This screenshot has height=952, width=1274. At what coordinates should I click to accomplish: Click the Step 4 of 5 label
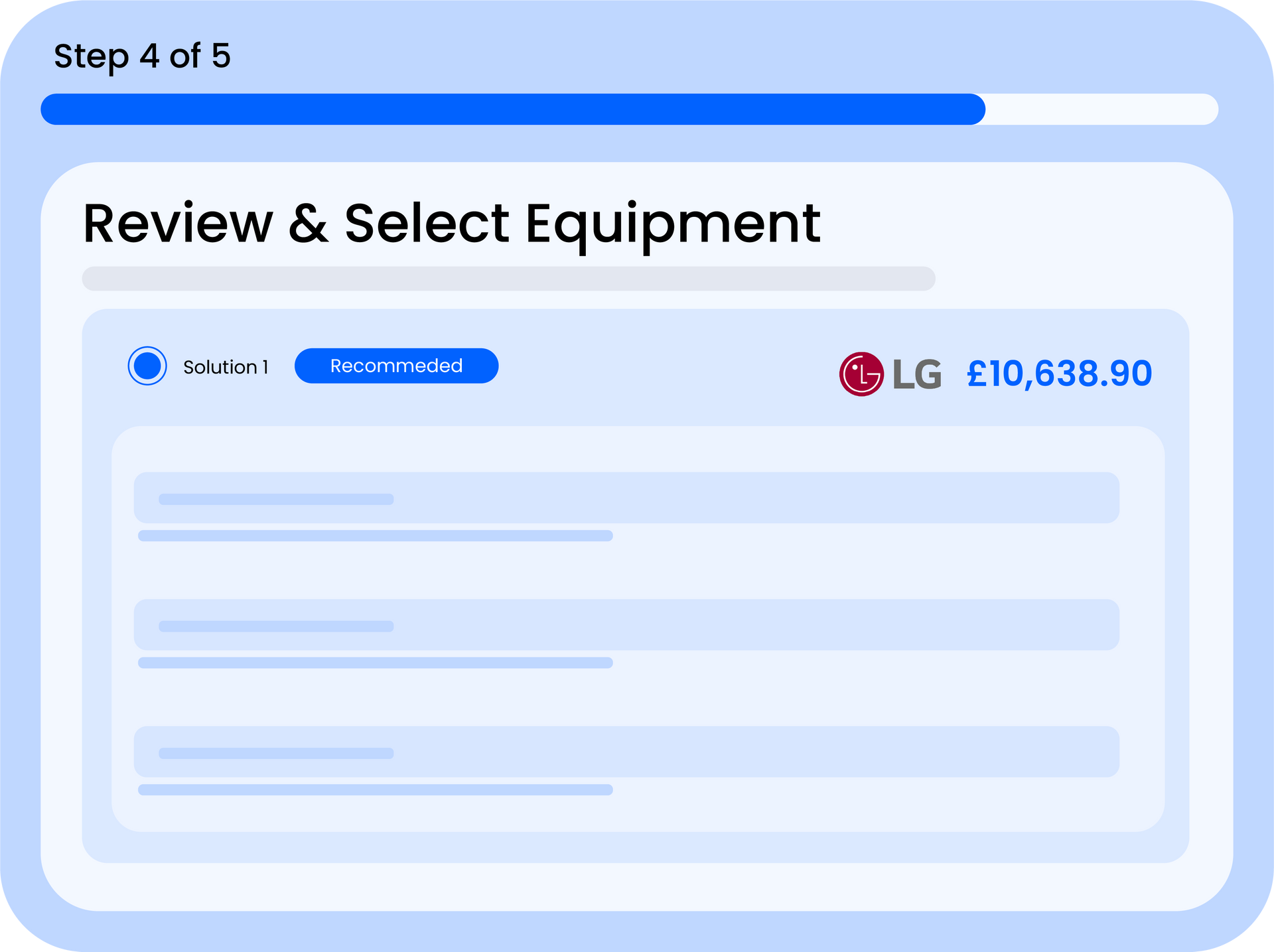[142, 56]
